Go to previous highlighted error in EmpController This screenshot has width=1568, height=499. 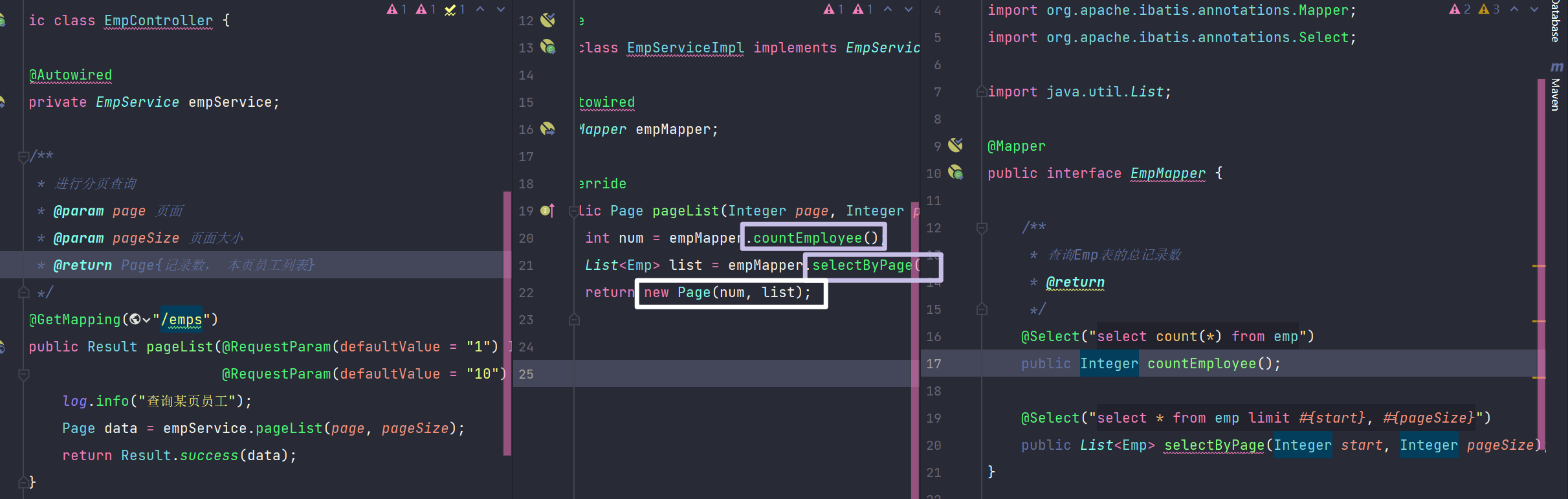tap(480, 9)
